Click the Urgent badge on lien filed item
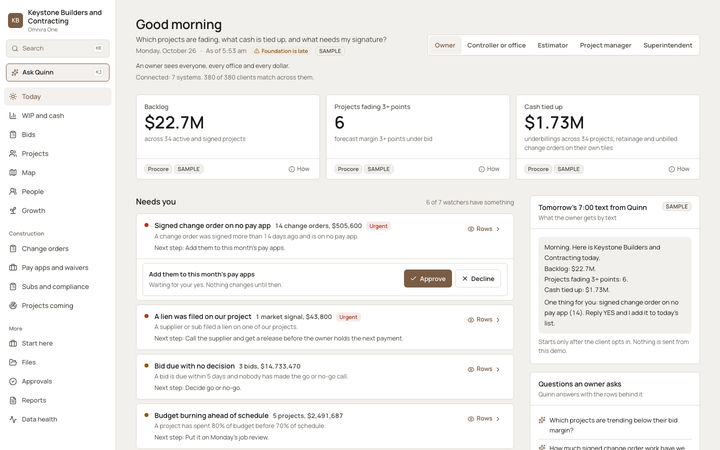720x450 pixels. (348, 317)
